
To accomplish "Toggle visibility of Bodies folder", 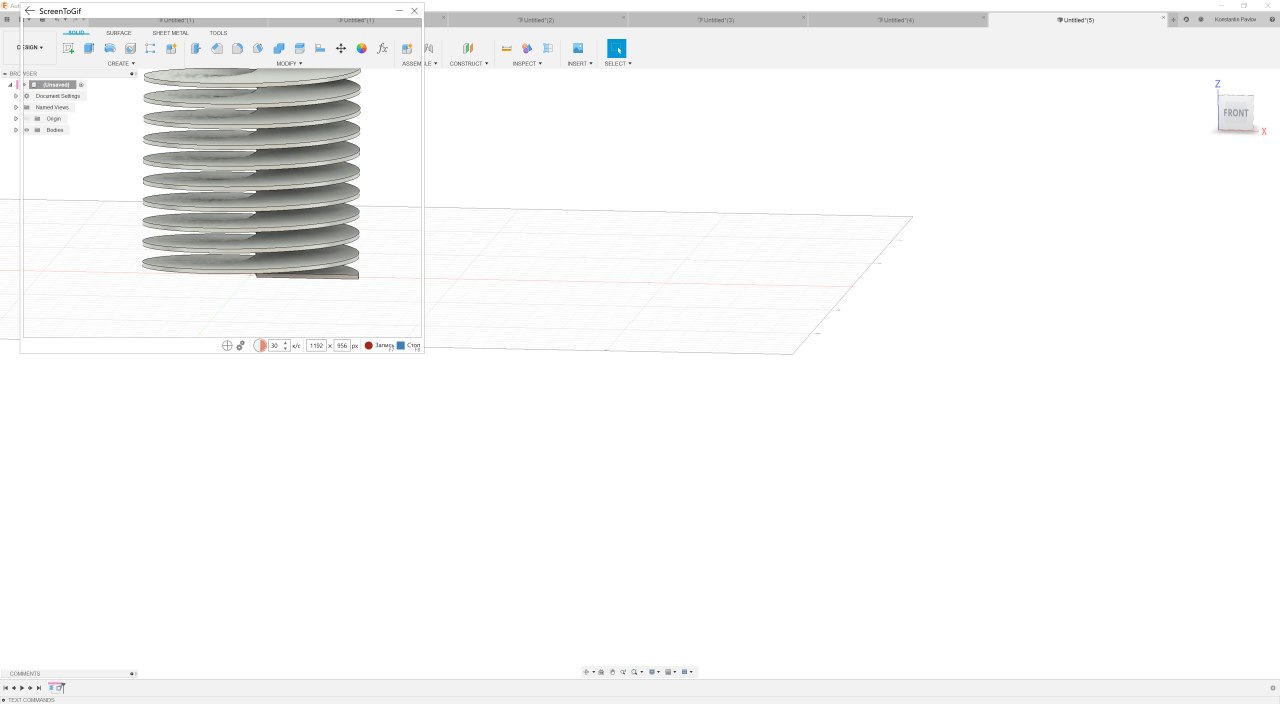I will (26, 130).
